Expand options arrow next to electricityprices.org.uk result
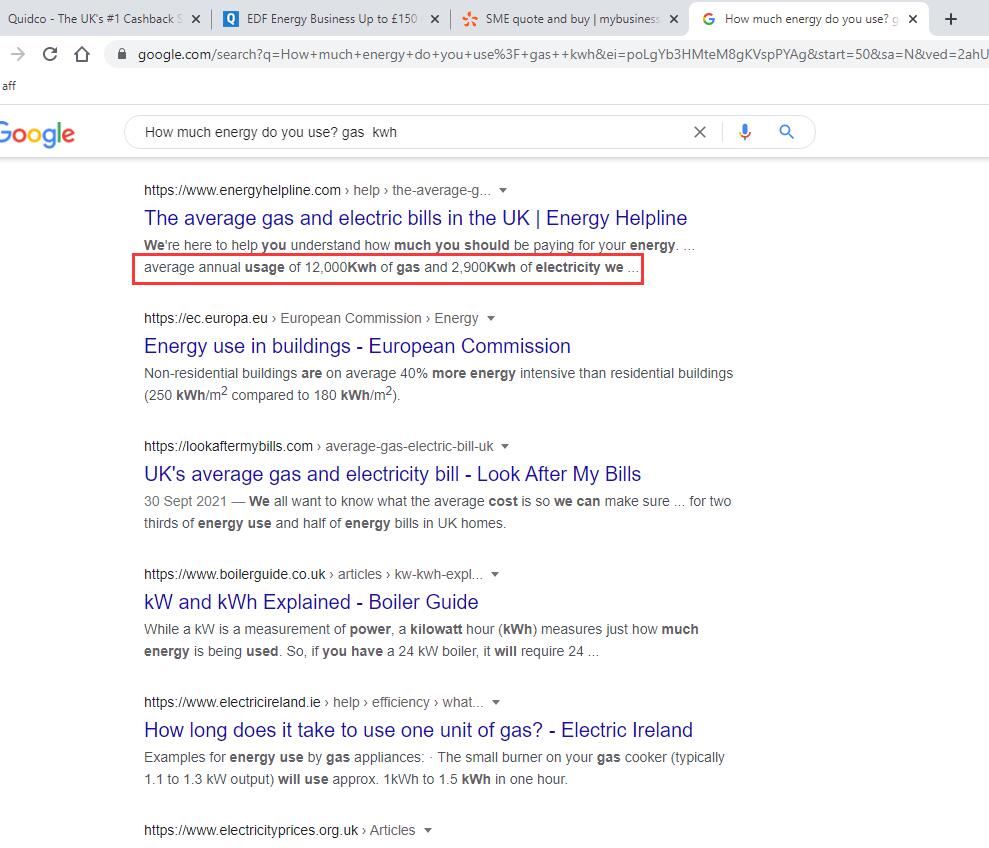Image resolution: width=989 pixels, height=848 pixels. (428, 830)
